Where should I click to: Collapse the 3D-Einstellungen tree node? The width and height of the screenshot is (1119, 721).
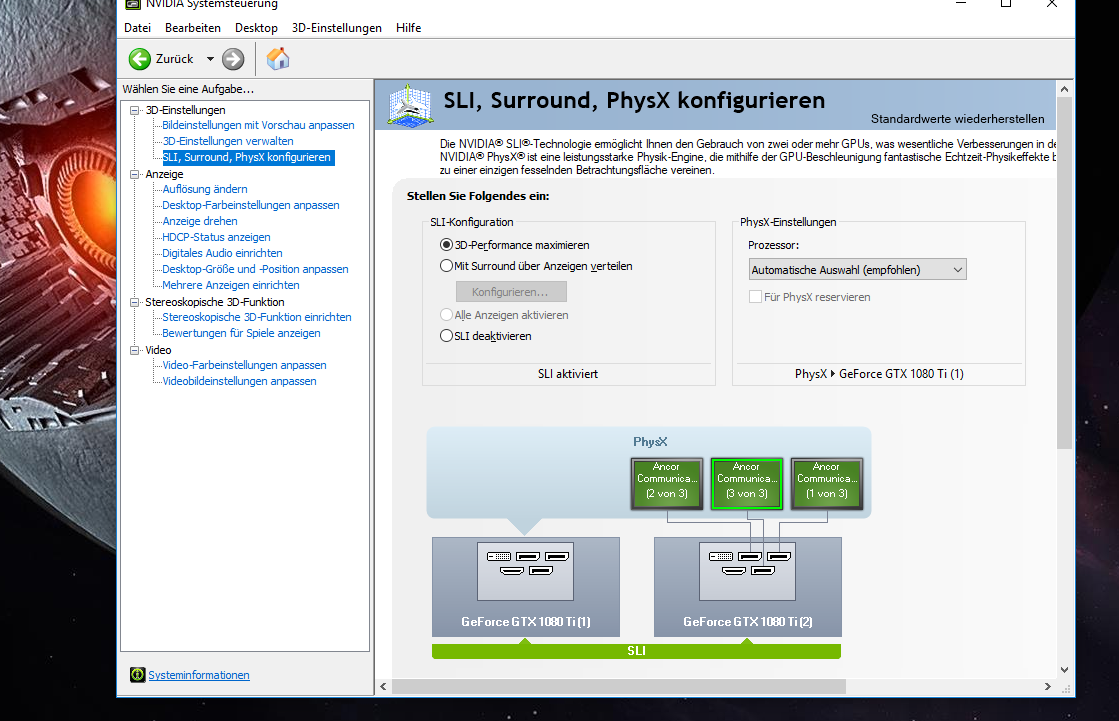pos(134,110)
